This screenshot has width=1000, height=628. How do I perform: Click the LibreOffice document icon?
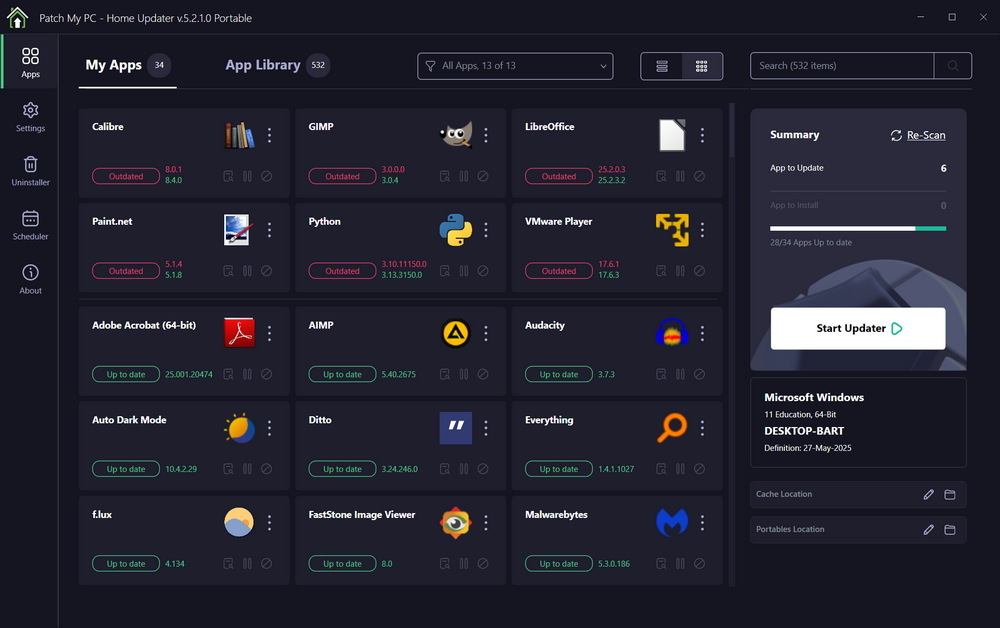672,135
